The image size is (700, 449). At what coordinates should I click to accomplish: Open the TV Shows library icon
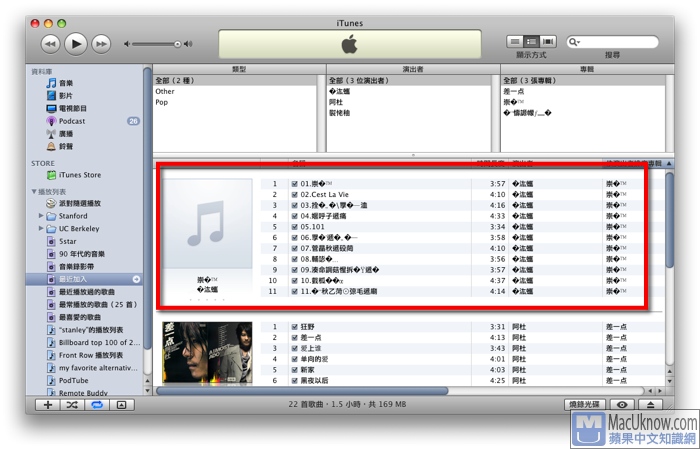[51, 108]
